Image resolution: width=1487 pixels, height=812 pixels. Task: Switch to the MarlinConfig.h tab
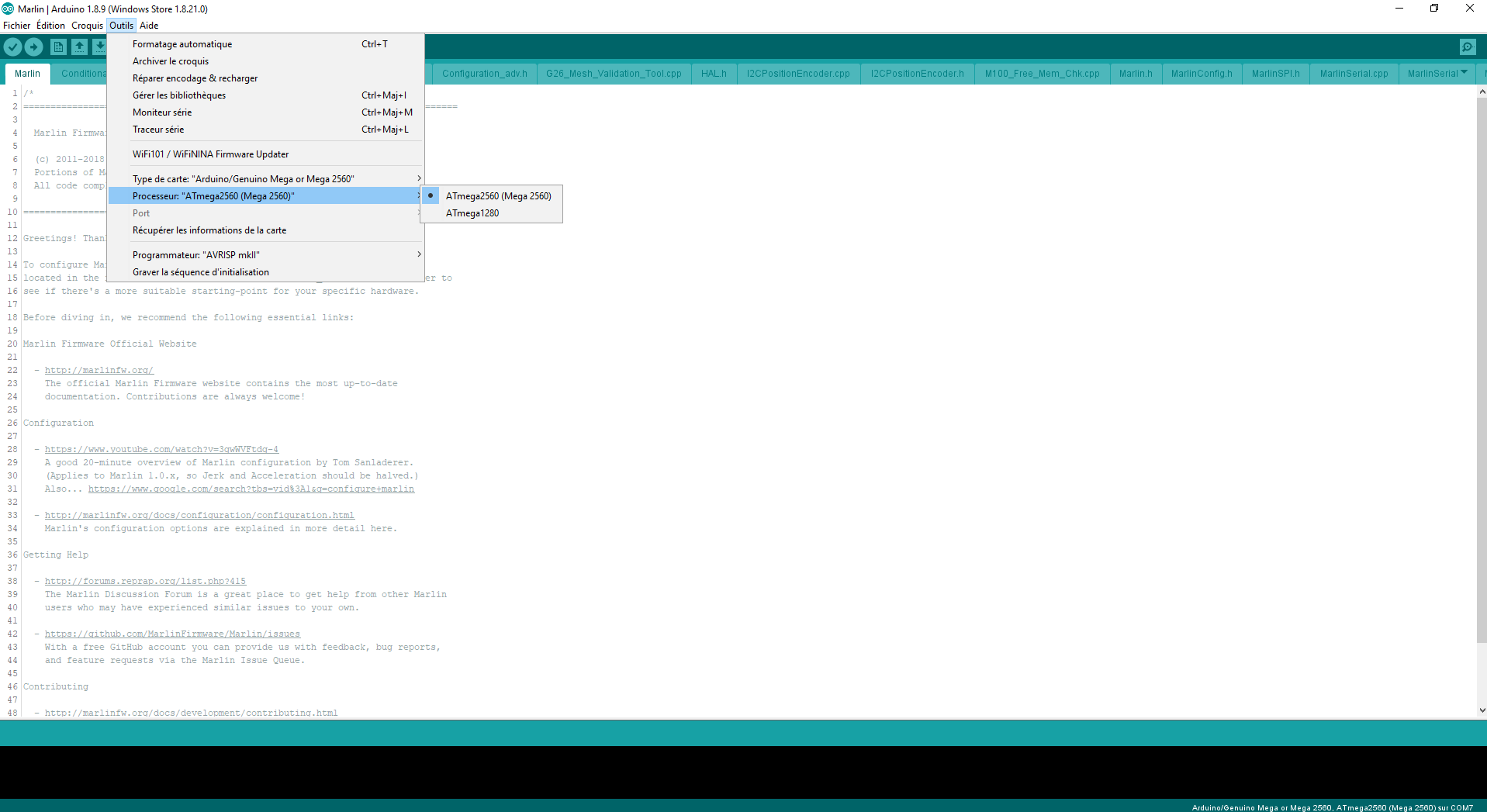(x=1202, y=74)
